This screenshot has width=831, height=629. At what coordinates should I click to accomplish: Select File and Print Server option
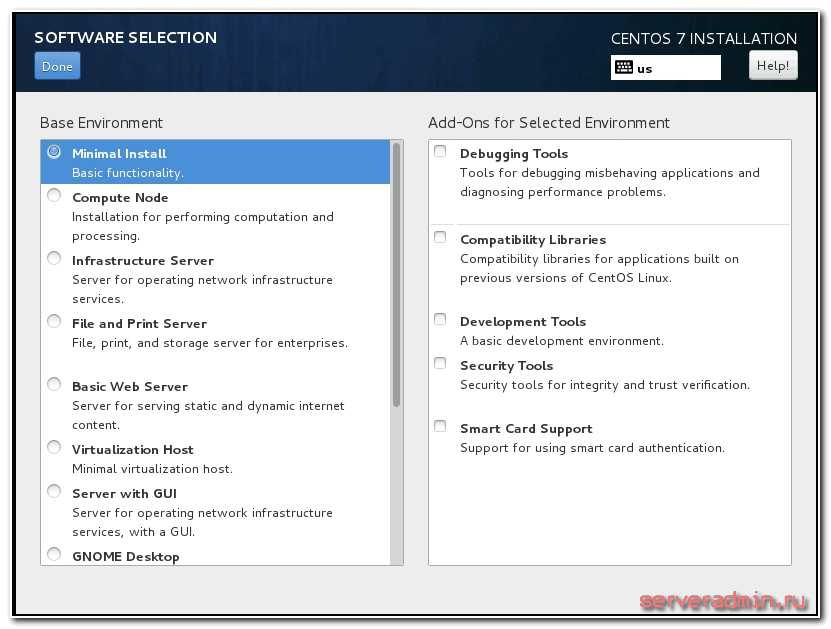coord(54,322)
